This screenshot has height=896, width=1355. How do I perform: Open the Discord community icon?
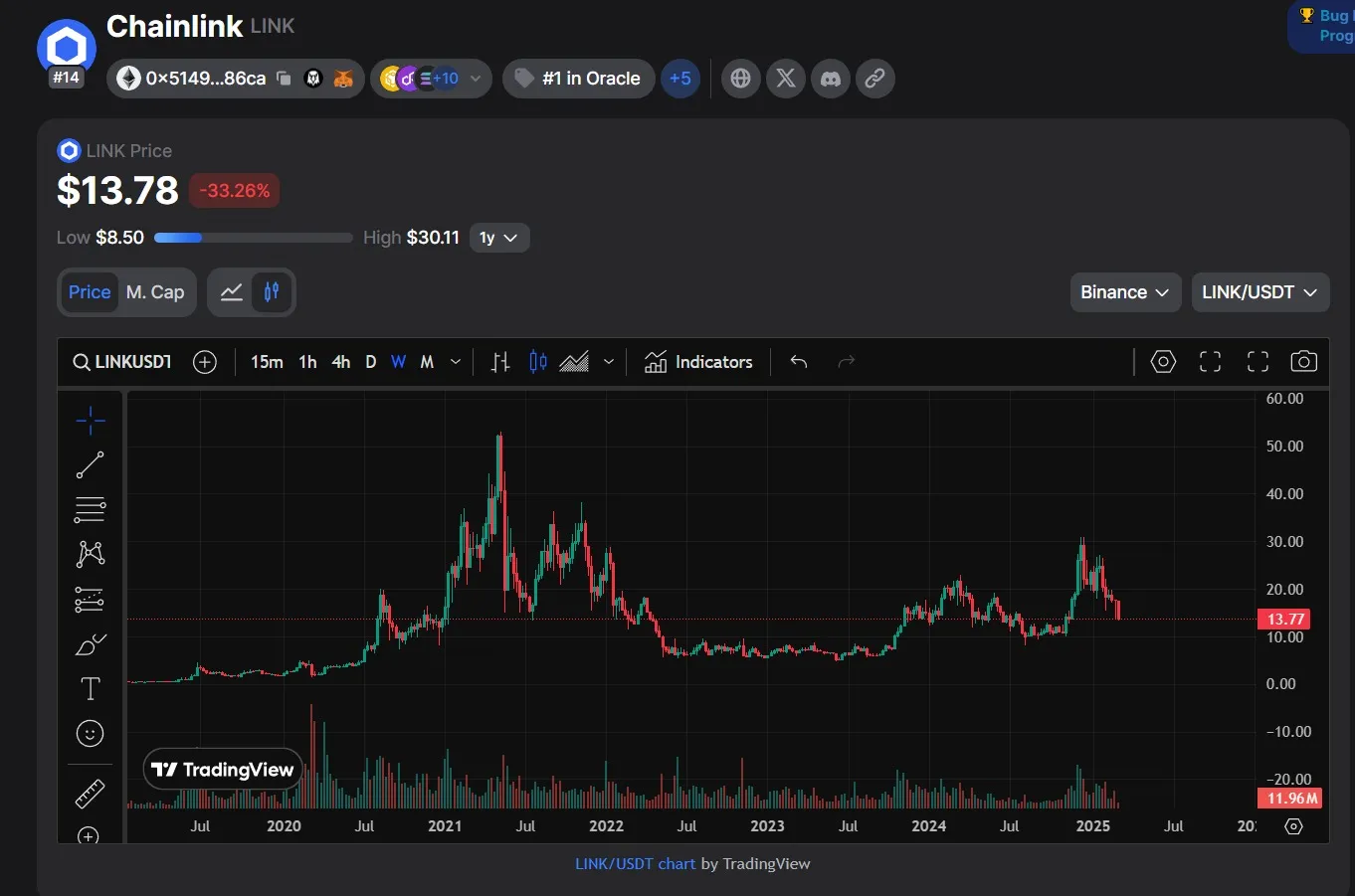pyautogui.click(x=831, y=79)
